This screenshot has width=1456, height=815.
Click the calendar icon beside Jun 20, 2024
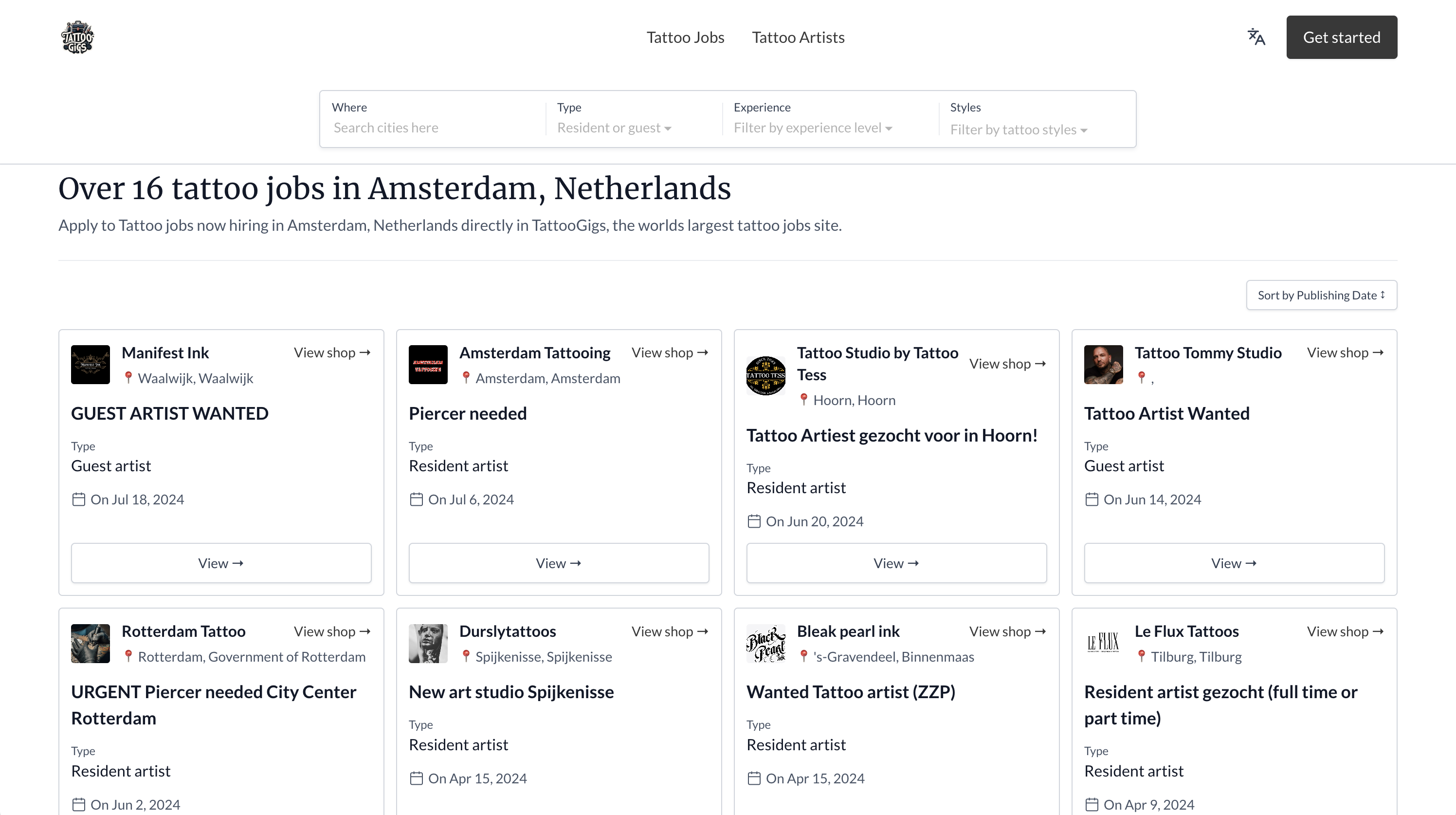pyautogui.click(x=754, y=521)
